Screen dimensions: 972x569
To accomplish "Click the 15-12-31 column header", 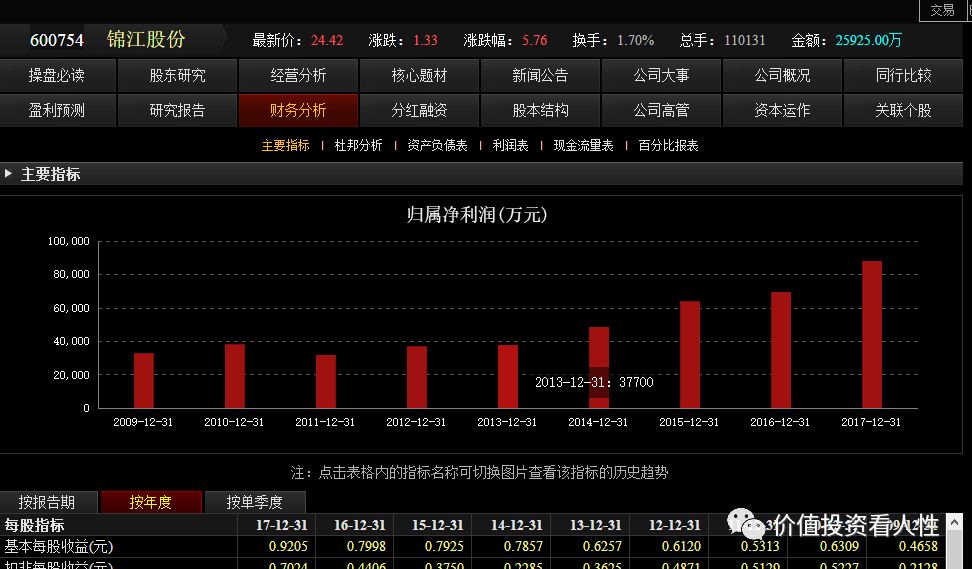I will pos(438,526).
